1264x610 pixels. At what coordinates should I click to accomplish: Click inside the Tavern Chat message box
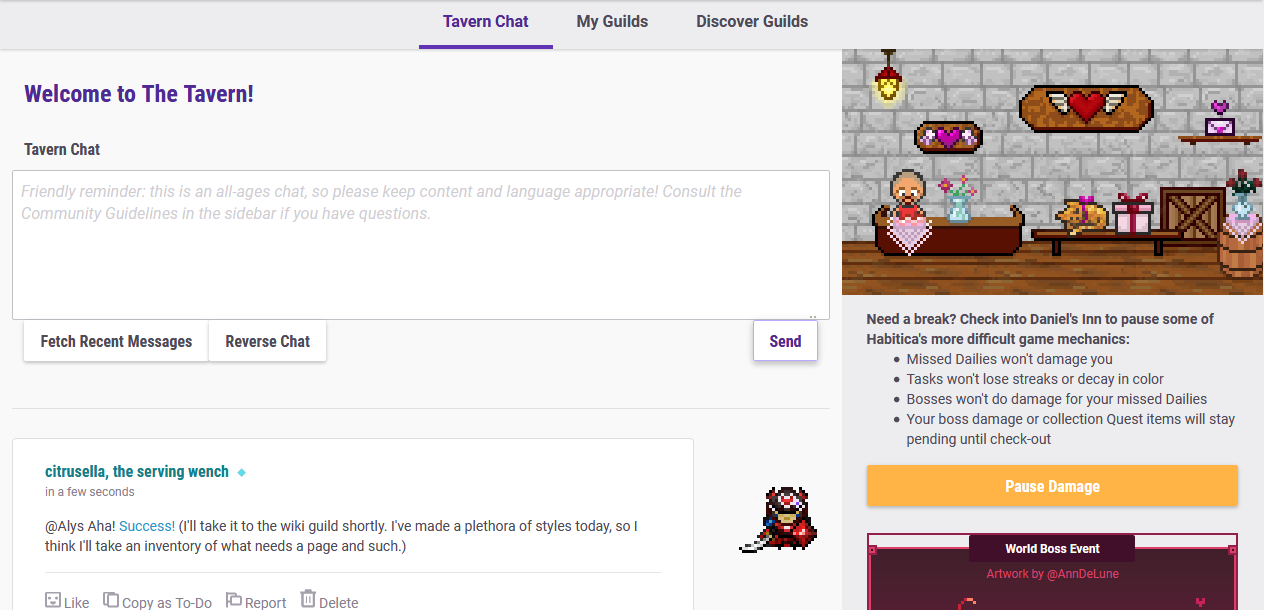pos(421,245)
